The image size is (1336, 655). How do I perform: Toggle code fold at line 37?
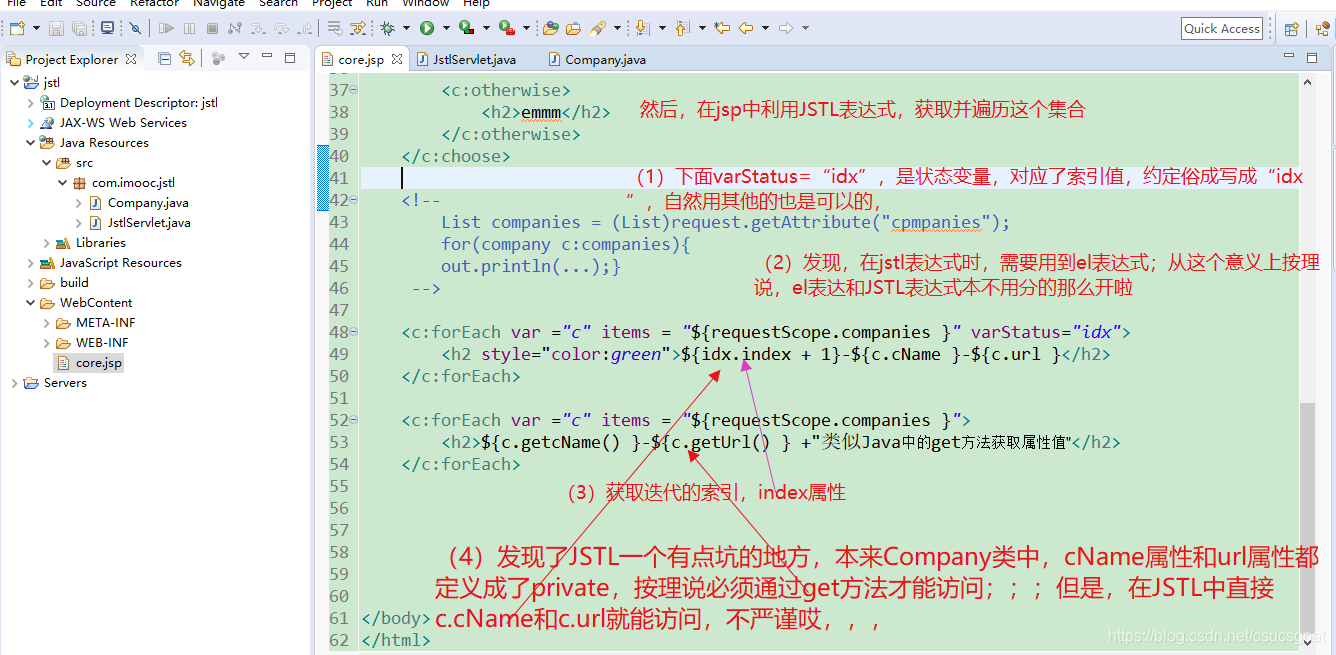point(354,90)
